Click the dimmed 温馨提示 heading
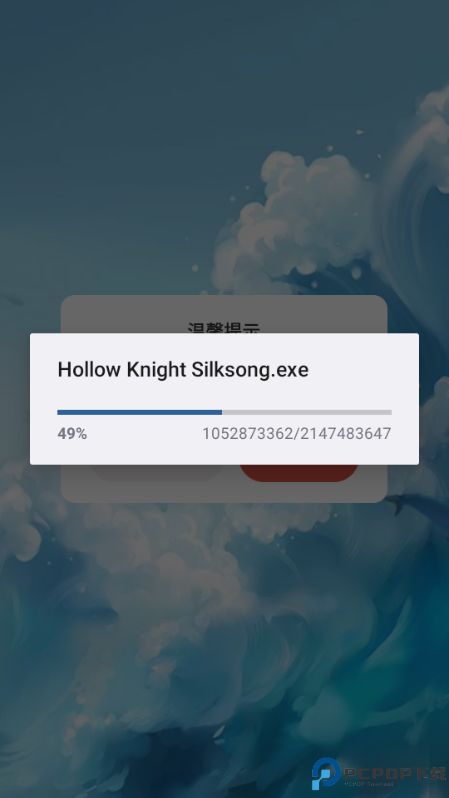449x798 pixels. tap(224, 327)
